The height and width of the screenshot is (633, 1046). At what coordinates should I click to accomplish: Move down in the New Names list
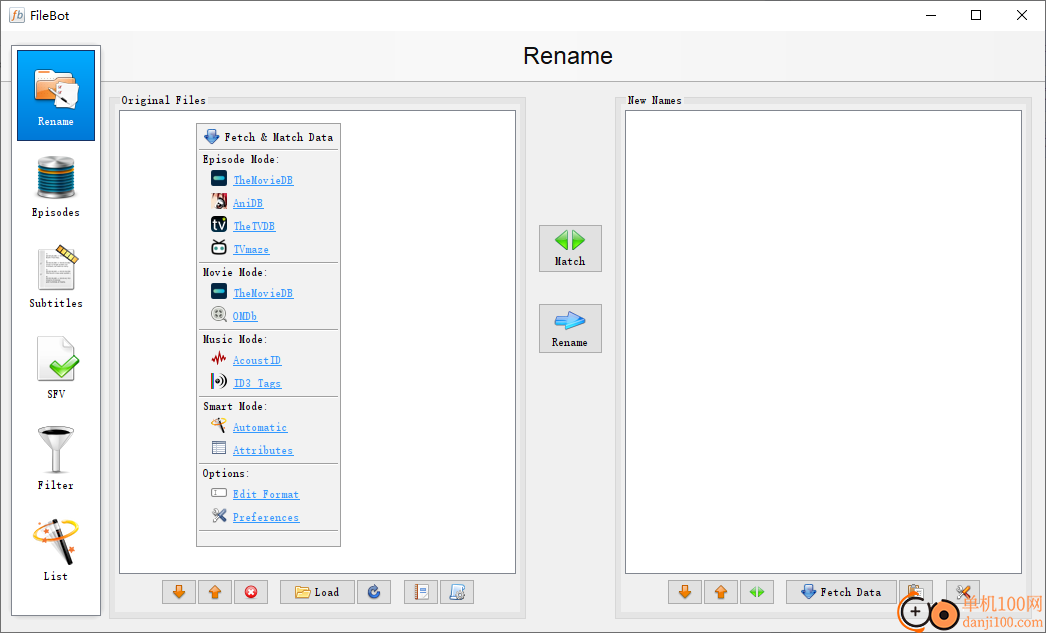coord(685,592)
